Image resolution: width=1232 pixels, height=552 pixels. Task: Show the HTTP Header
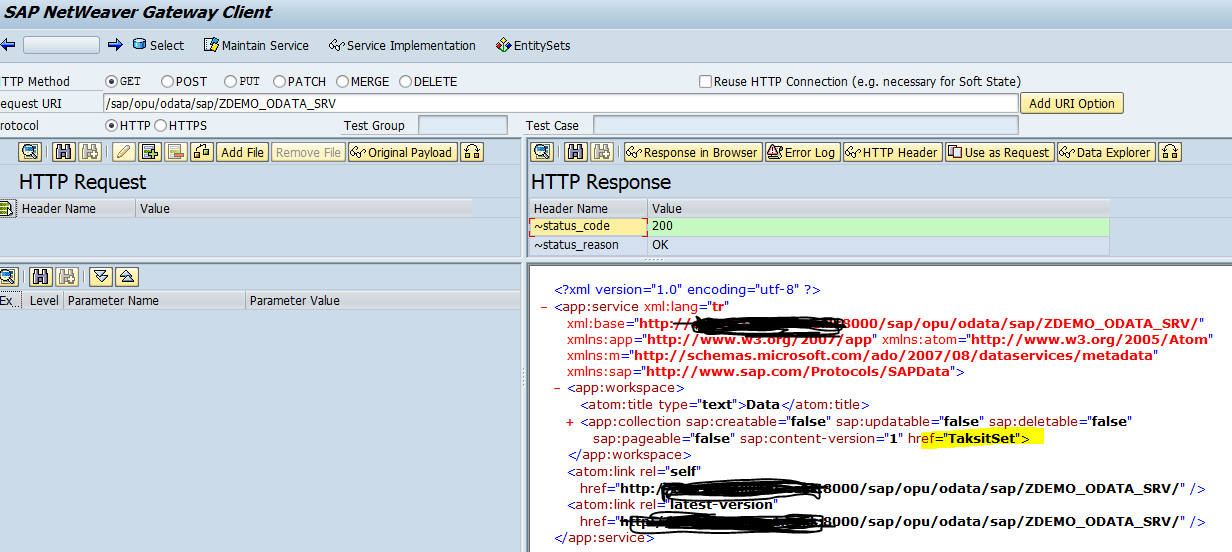[892, 152]
